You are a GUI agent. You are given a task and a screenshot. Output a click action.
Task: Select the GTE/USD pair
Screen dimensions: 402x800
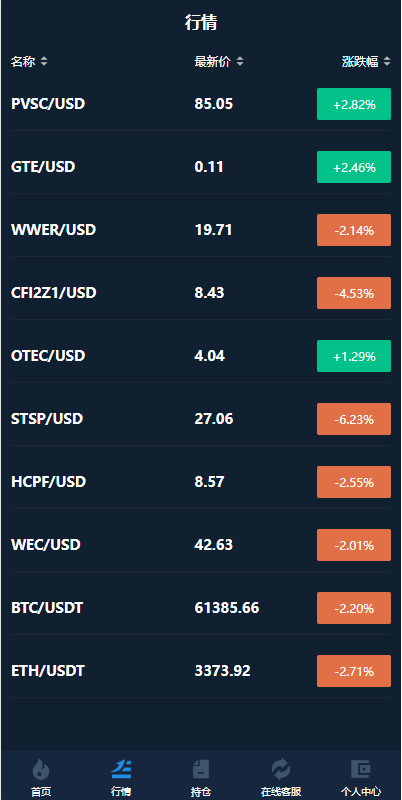point(43,167)
